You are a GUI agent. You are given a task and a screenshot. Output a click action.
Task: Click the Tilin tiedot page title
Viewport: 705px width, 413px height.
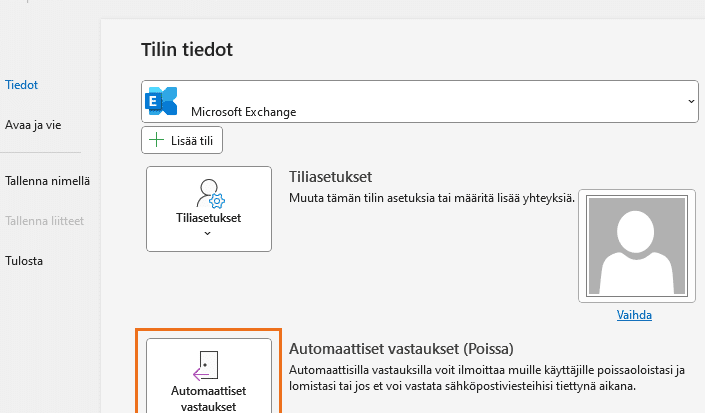187,49
